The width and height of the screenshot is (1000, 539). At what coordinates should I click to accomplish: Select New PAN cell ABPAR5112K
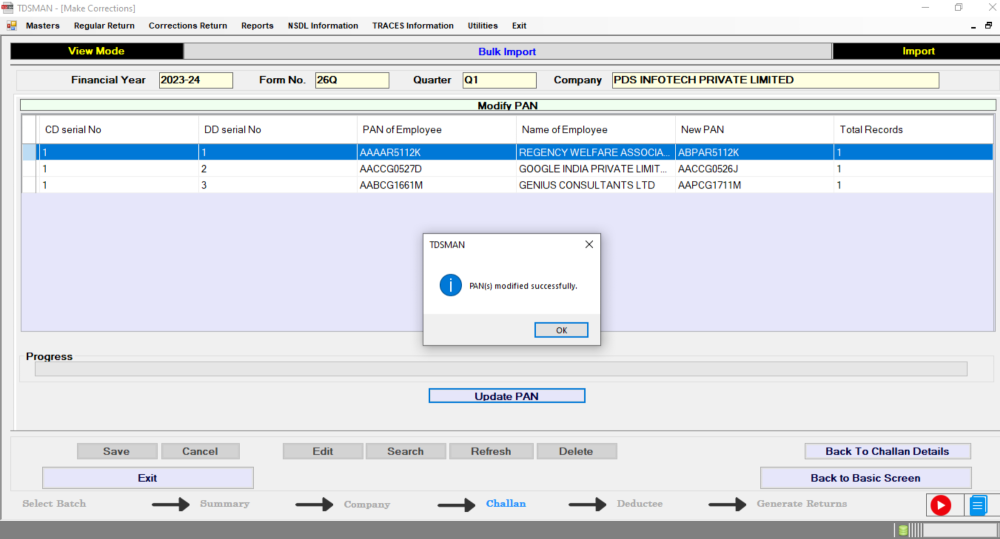(754, 152)
